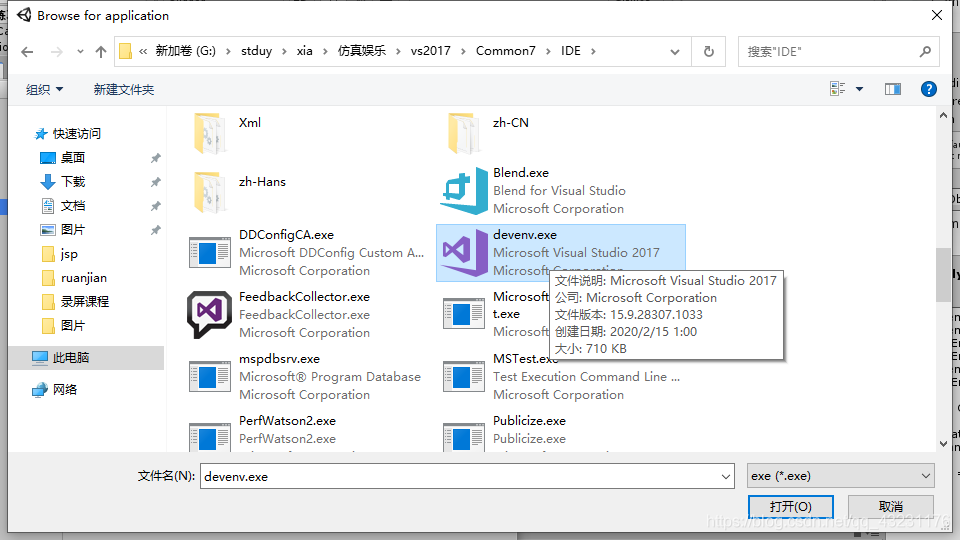Image resolution: width=960 pixels, height=540 pixels.
Task: Click Common7 in the address breadcrumb
Action: (506, 51)
